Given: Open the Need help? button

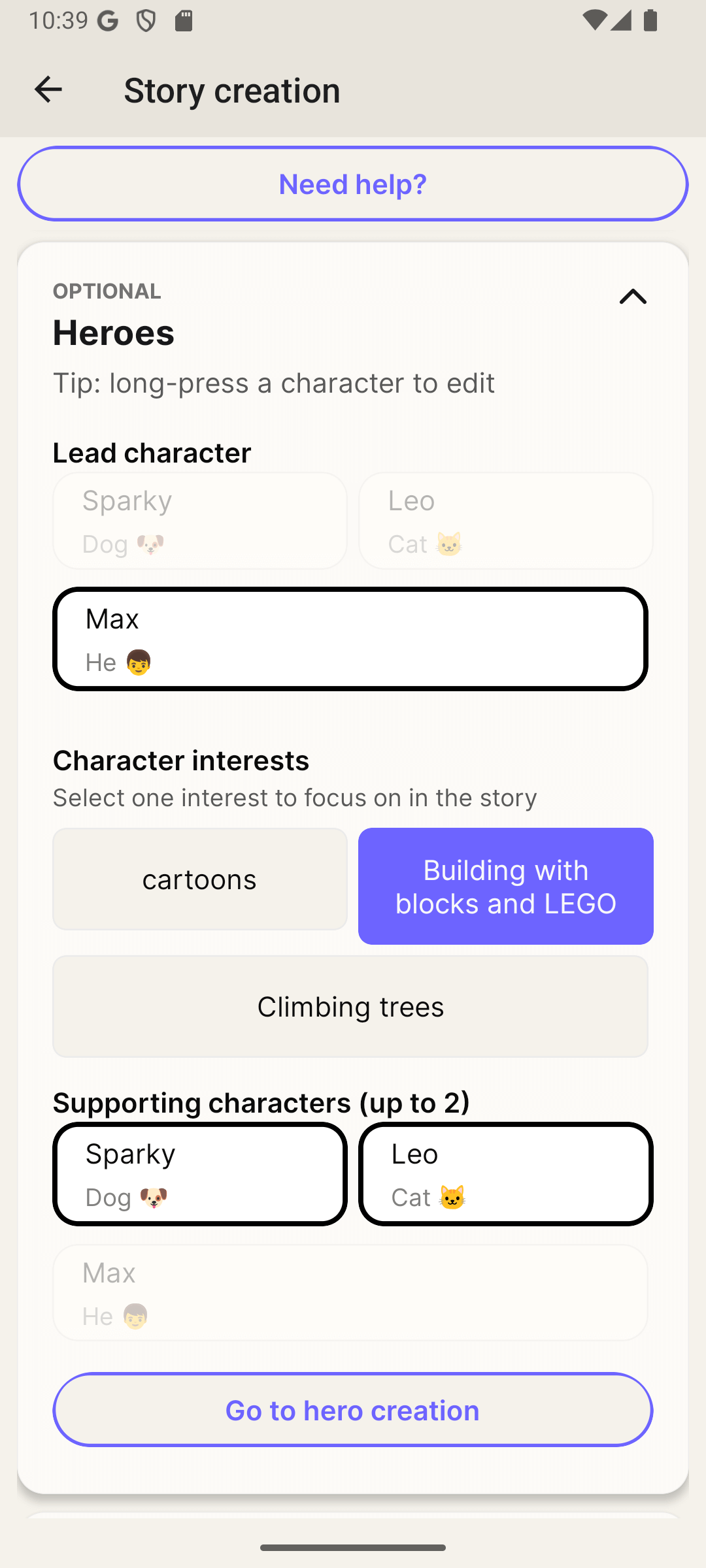Looking at the screenshot, I should 353,184.
